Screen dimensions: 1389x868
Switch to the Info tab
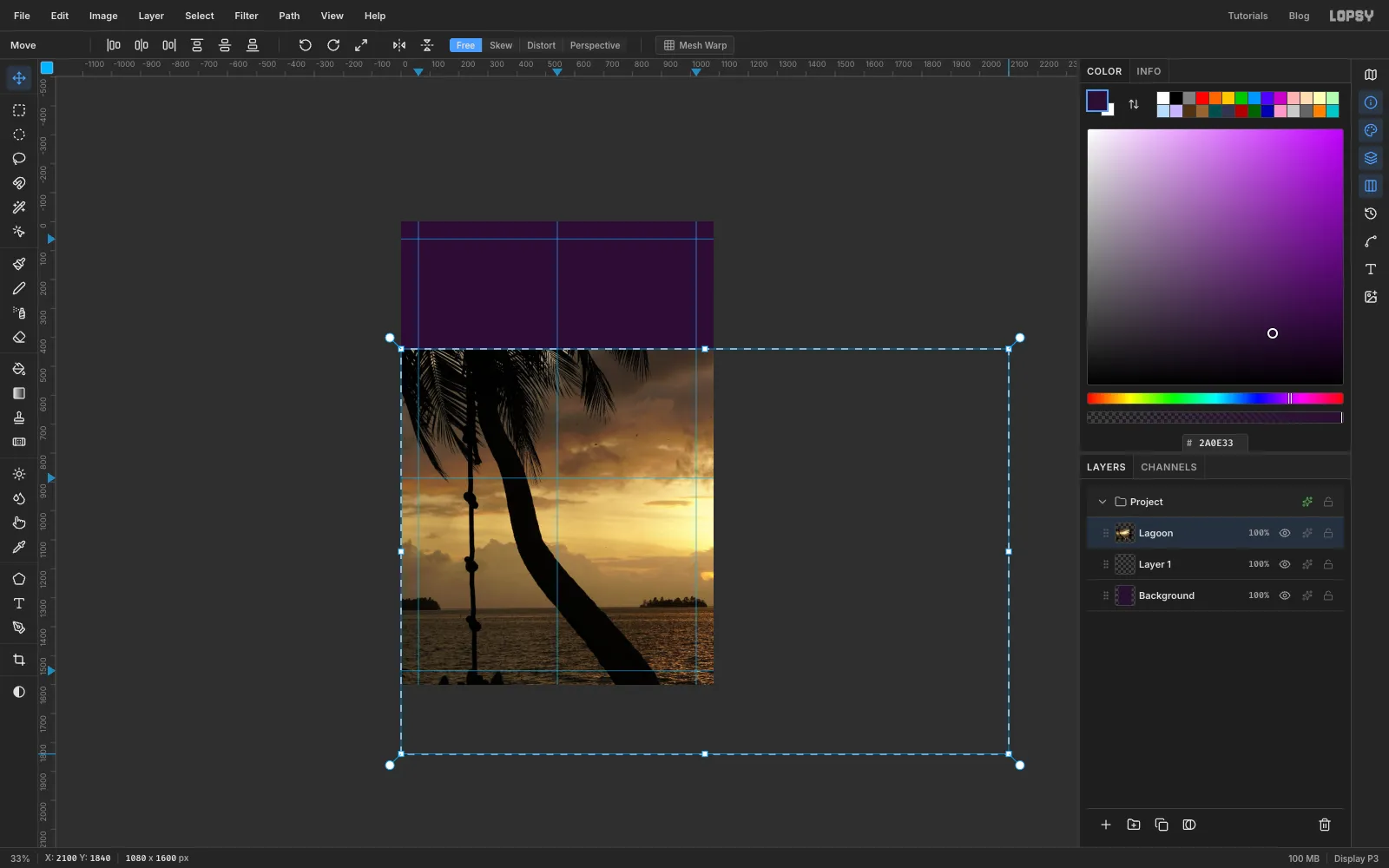click(x=1149, y=71)
